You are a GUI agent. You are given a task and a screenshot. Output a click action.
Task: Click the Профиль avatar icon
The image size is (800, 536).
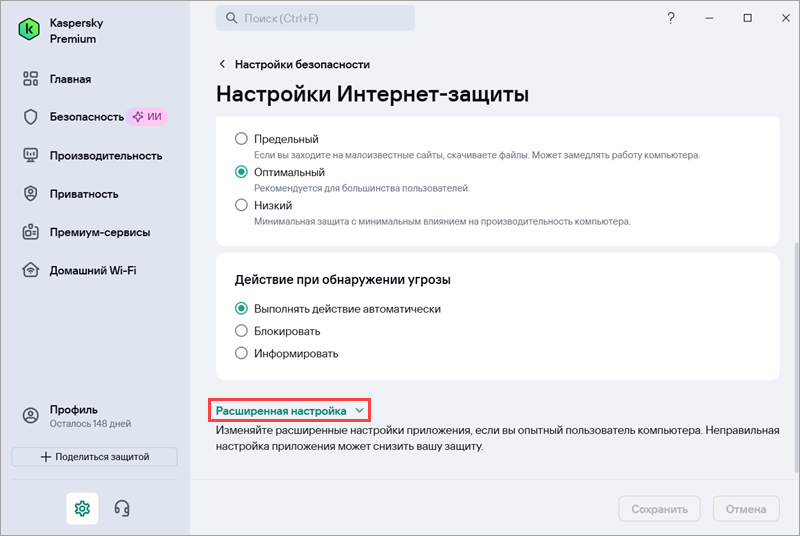pos(31,416)
